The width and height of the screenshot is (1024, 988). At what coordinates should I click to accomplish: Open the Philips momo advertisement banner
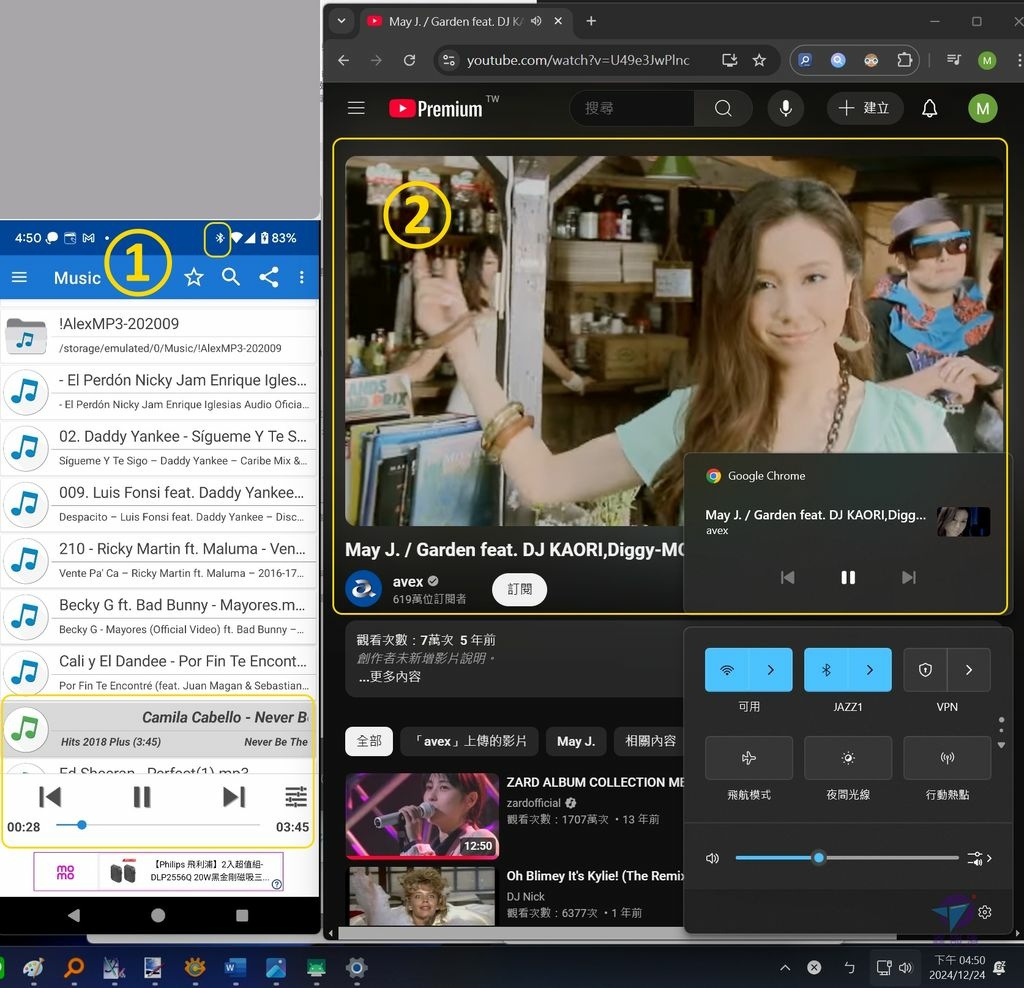[x=159, y=871]
